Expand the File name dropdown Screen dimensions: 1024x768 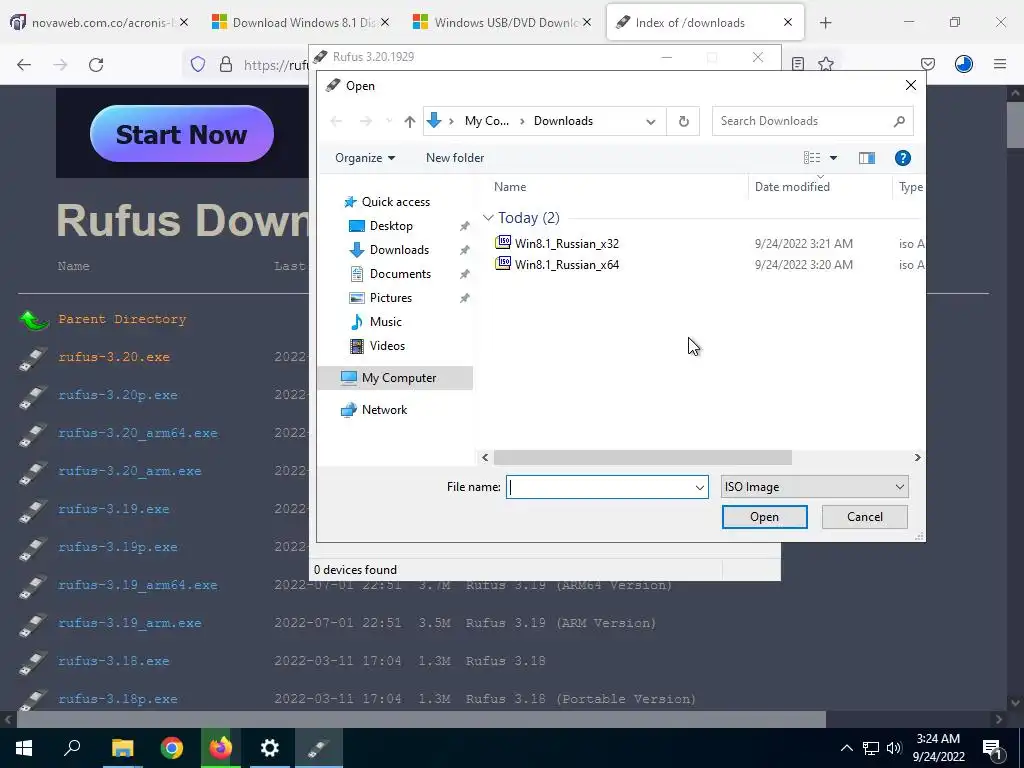click(x=699, y=487)
